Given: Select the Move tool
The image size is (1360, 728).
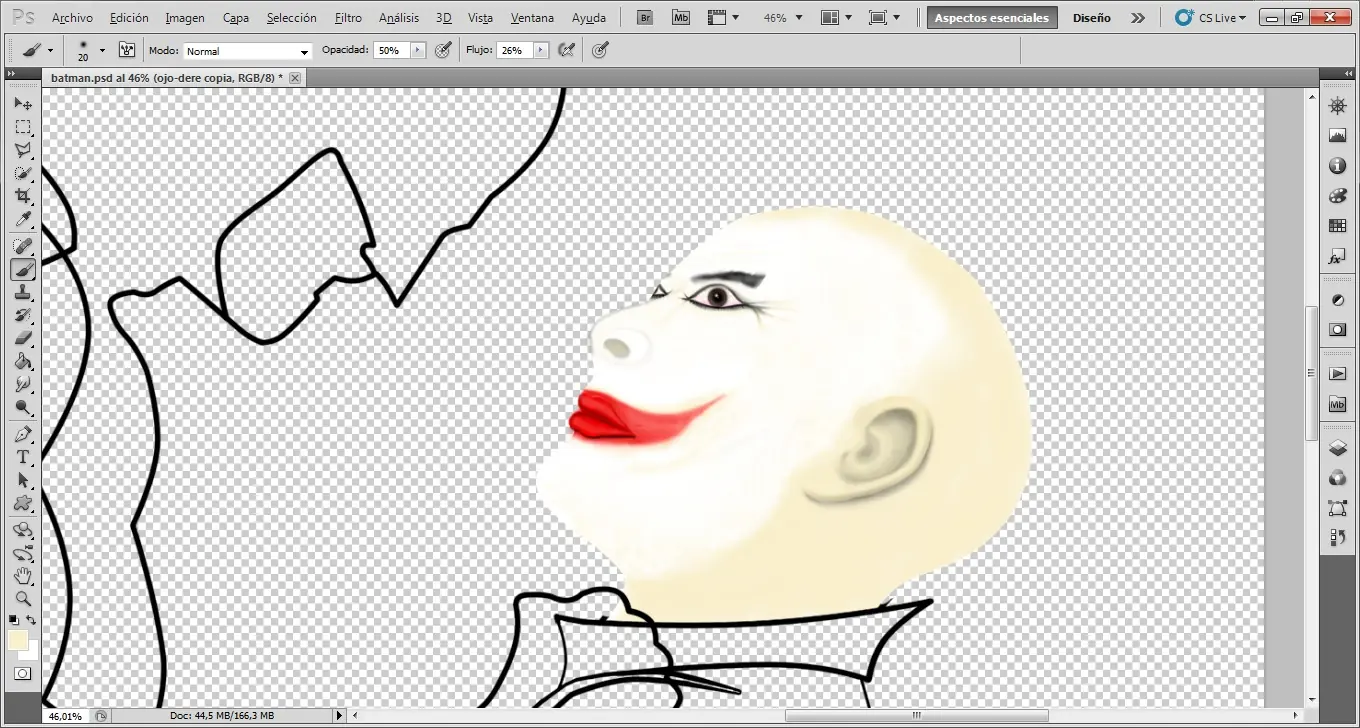Looking at the screenshot, I should [23, 104].
